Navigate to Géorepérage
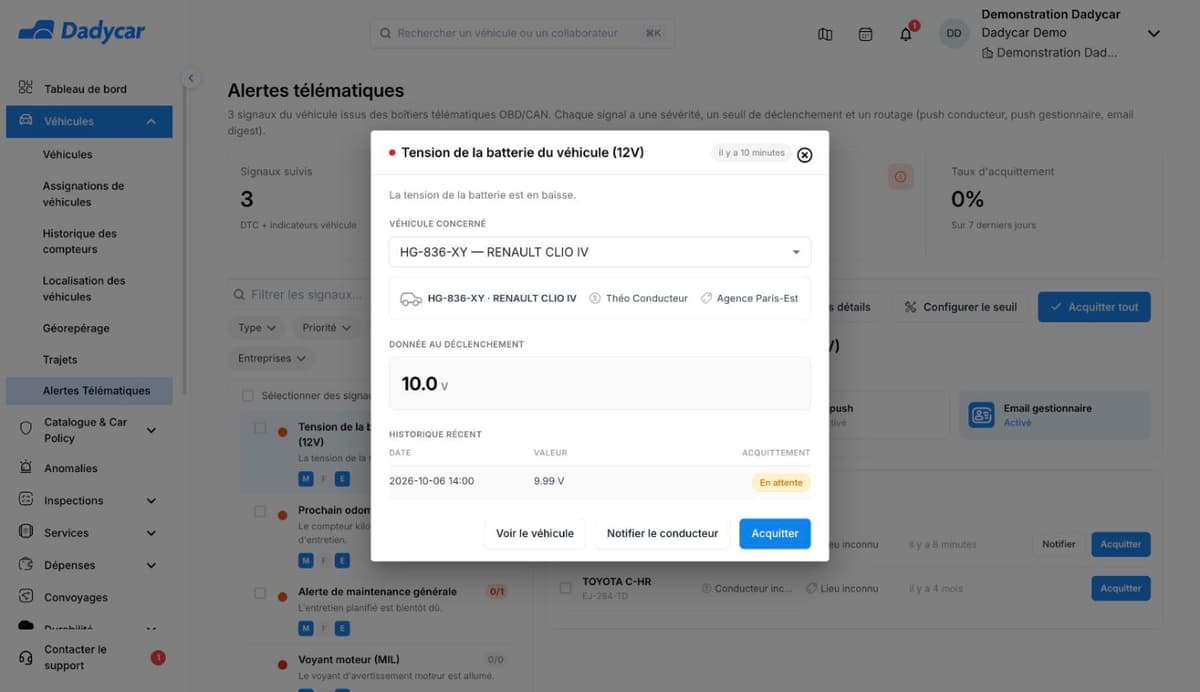Viewport: 1200px width, 692px height. coord(76,328)
